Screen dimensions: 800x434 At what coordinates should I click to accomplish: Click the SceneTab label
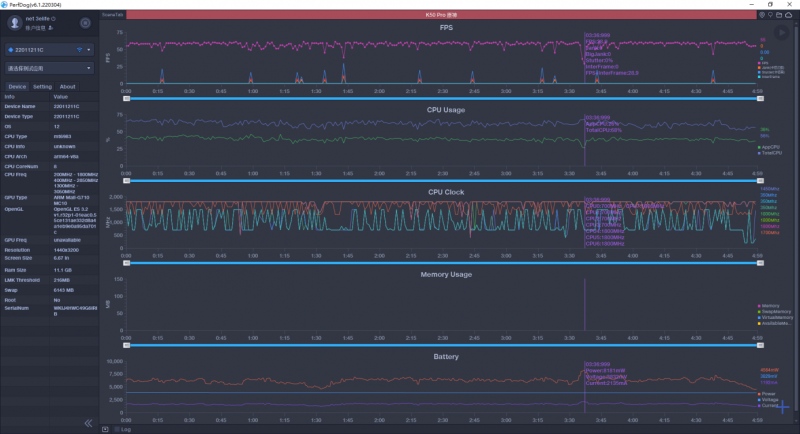pyautogui.click(x=113, y=15)
